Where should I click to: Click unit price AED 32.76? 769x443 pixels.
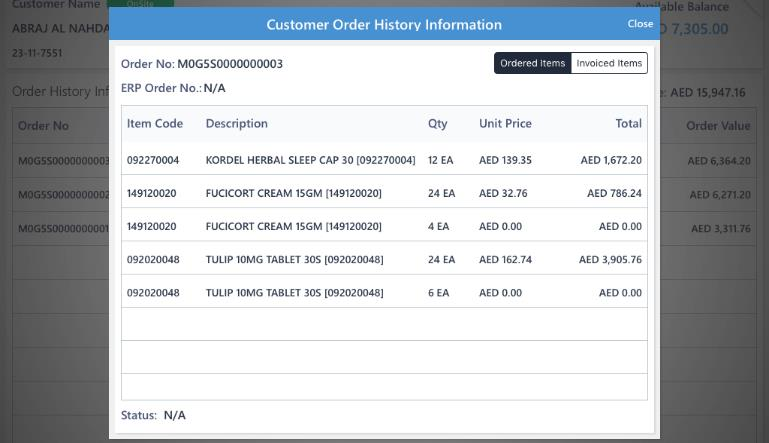[503, 193]
